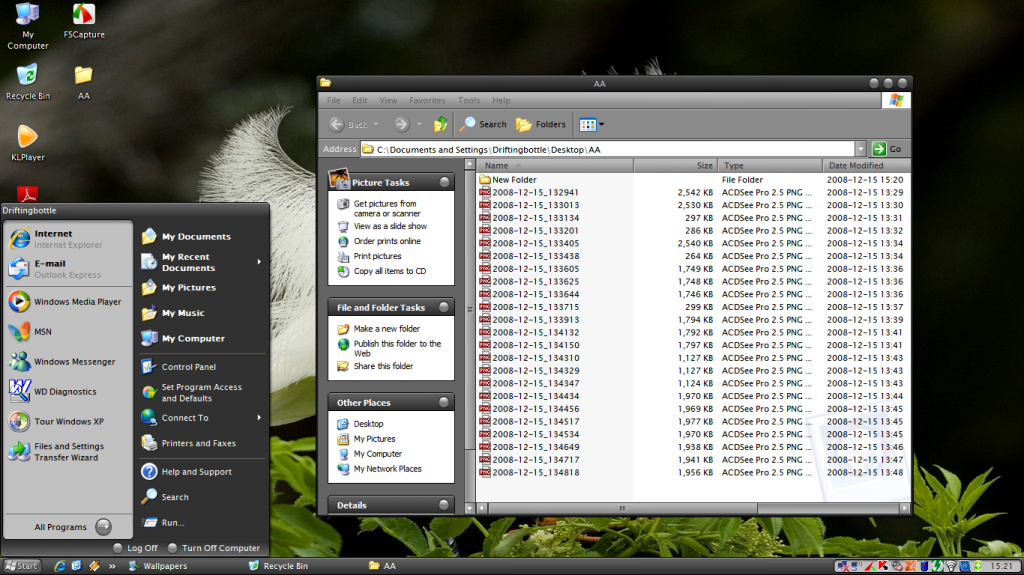Open Internet Explorer from Start menu
Screen dimensions: 1024x575
click(x=68, y=238)
